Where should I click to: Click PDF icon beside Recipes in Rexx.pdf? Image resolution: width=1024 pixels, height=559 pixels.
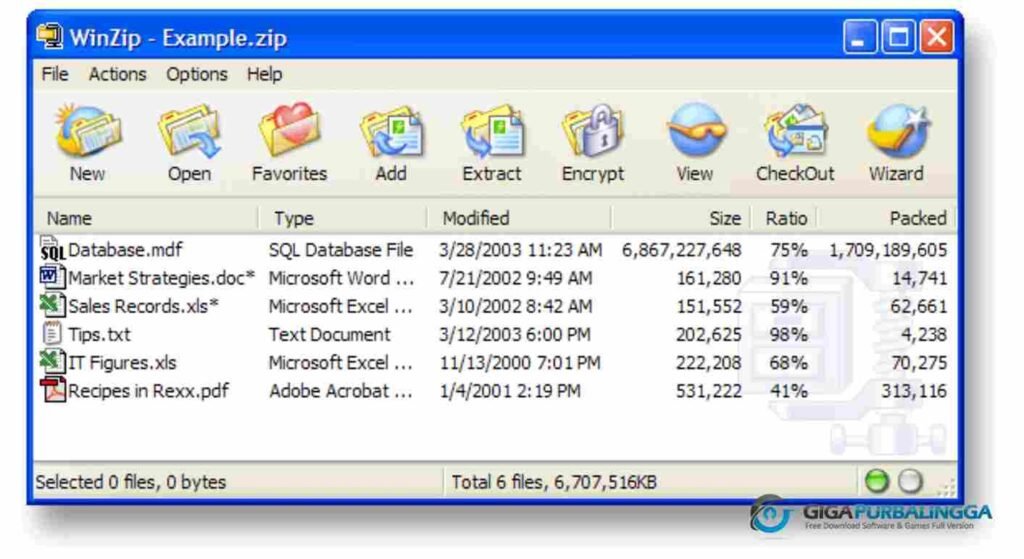click(x=52, y=390)
